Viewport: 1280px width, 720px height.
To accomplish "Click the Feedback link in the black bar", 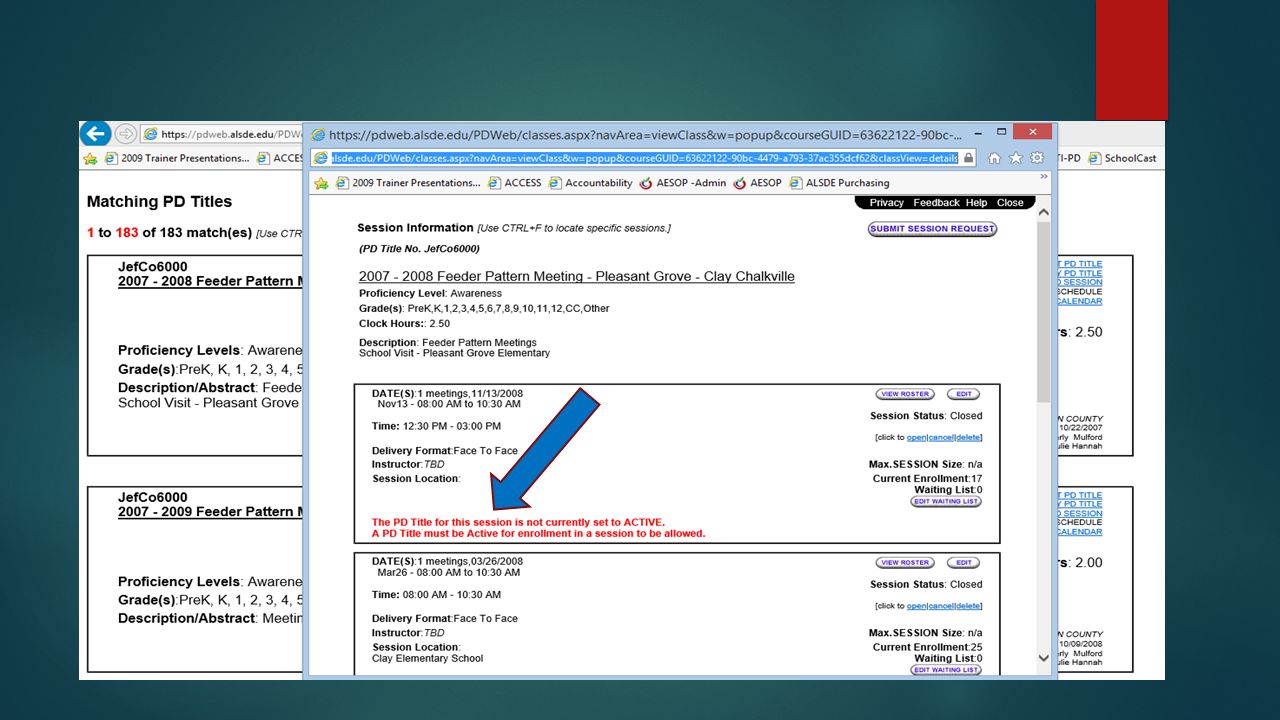I will [936, 202].
